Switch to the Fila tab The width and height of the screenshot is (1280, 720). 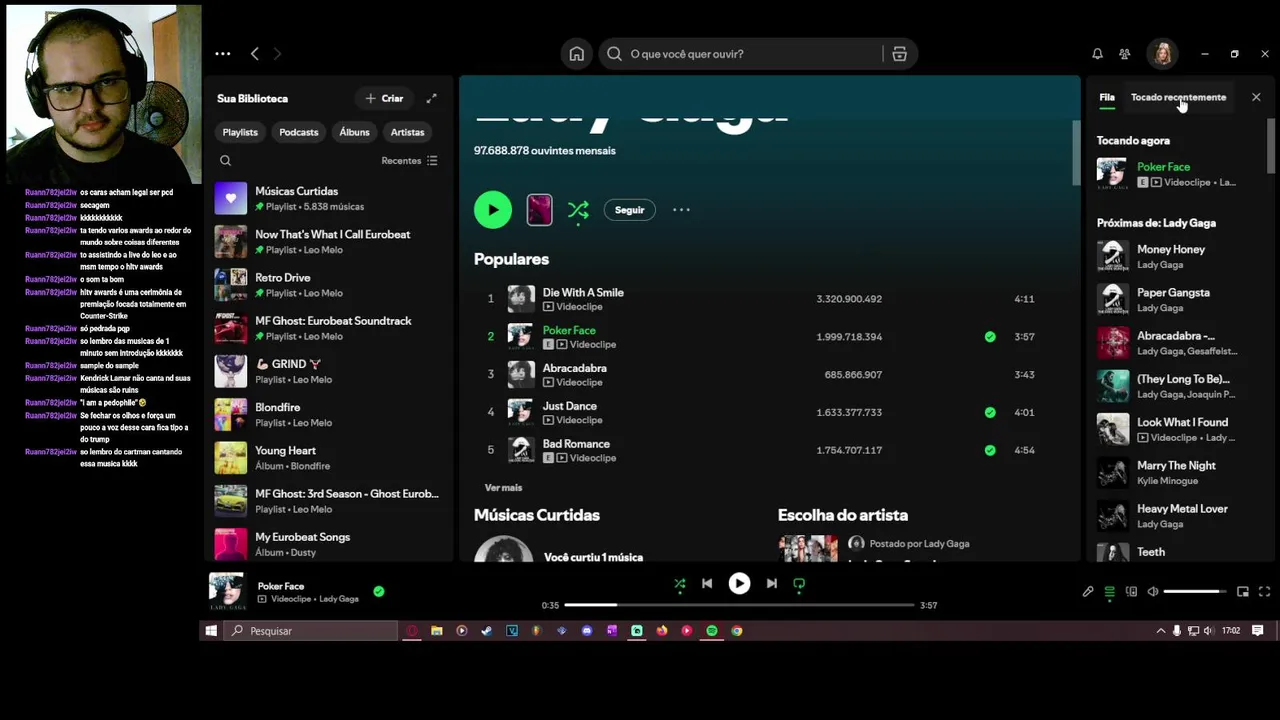click(x=1107, y=97)
